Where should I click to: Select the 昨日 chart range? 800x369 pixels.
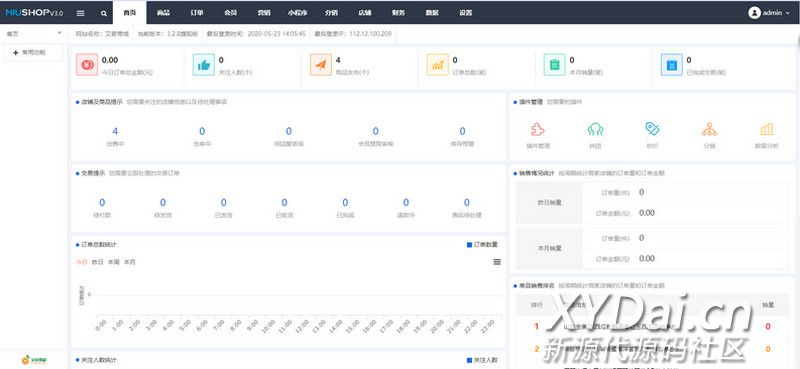coord(97,262)
